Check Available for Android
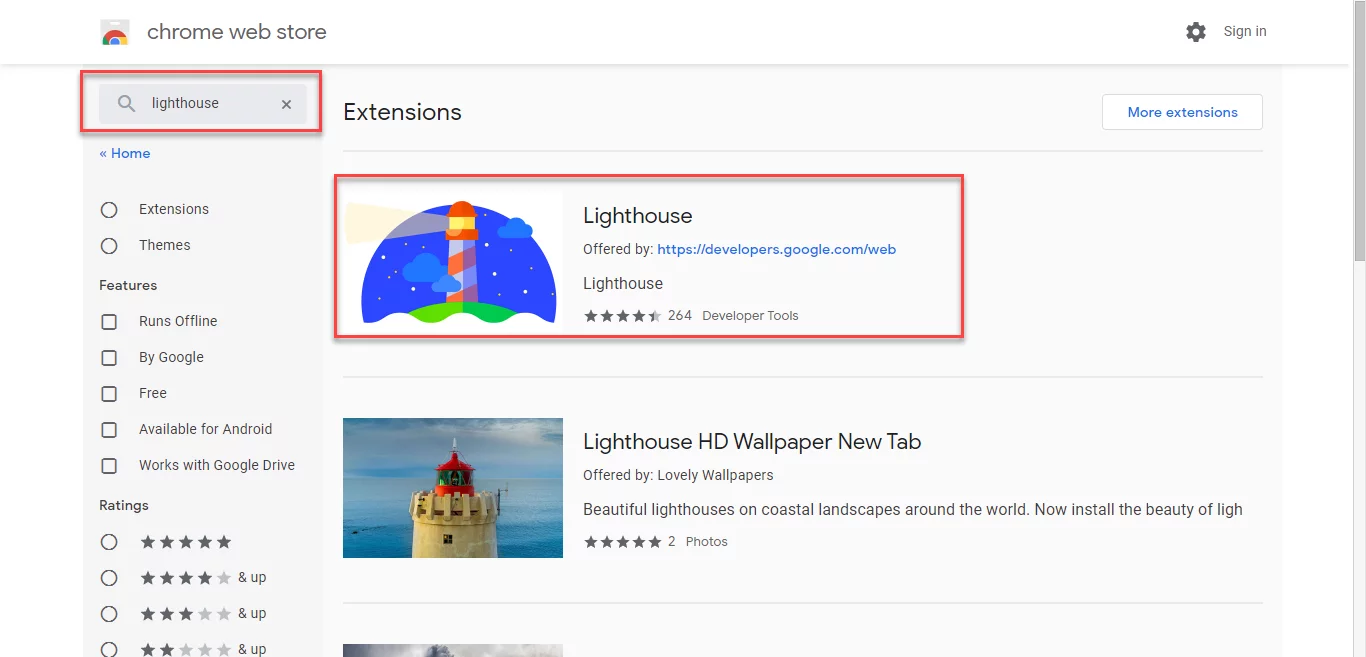Viewport: 1366px width, 657px height. (x=109, y=429)
